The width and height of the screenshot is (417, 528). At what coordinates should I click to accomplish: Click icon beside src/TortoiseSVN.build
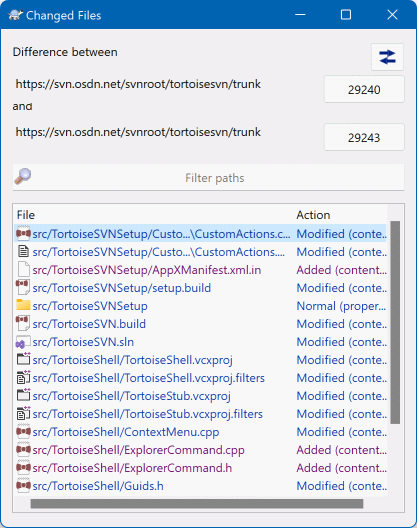point(23,324)
